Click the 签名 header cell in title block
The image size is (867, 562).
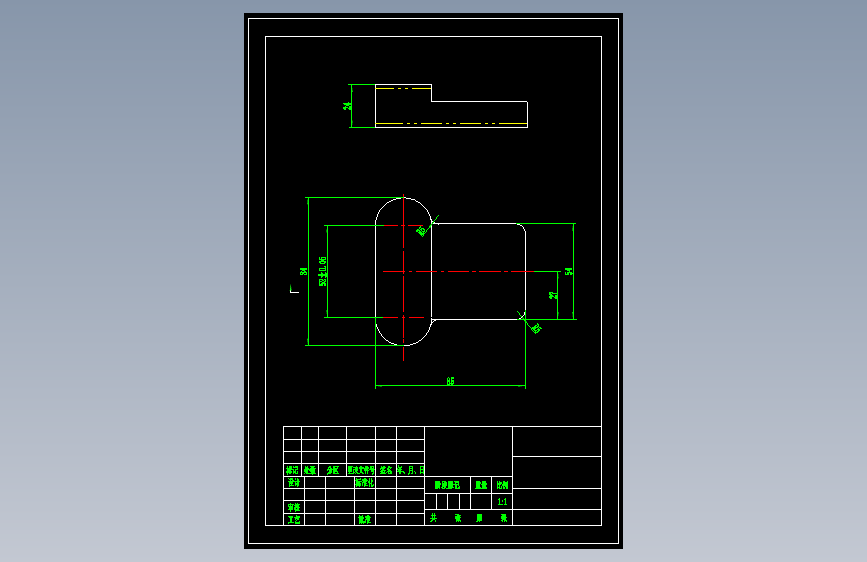[386, 470]
